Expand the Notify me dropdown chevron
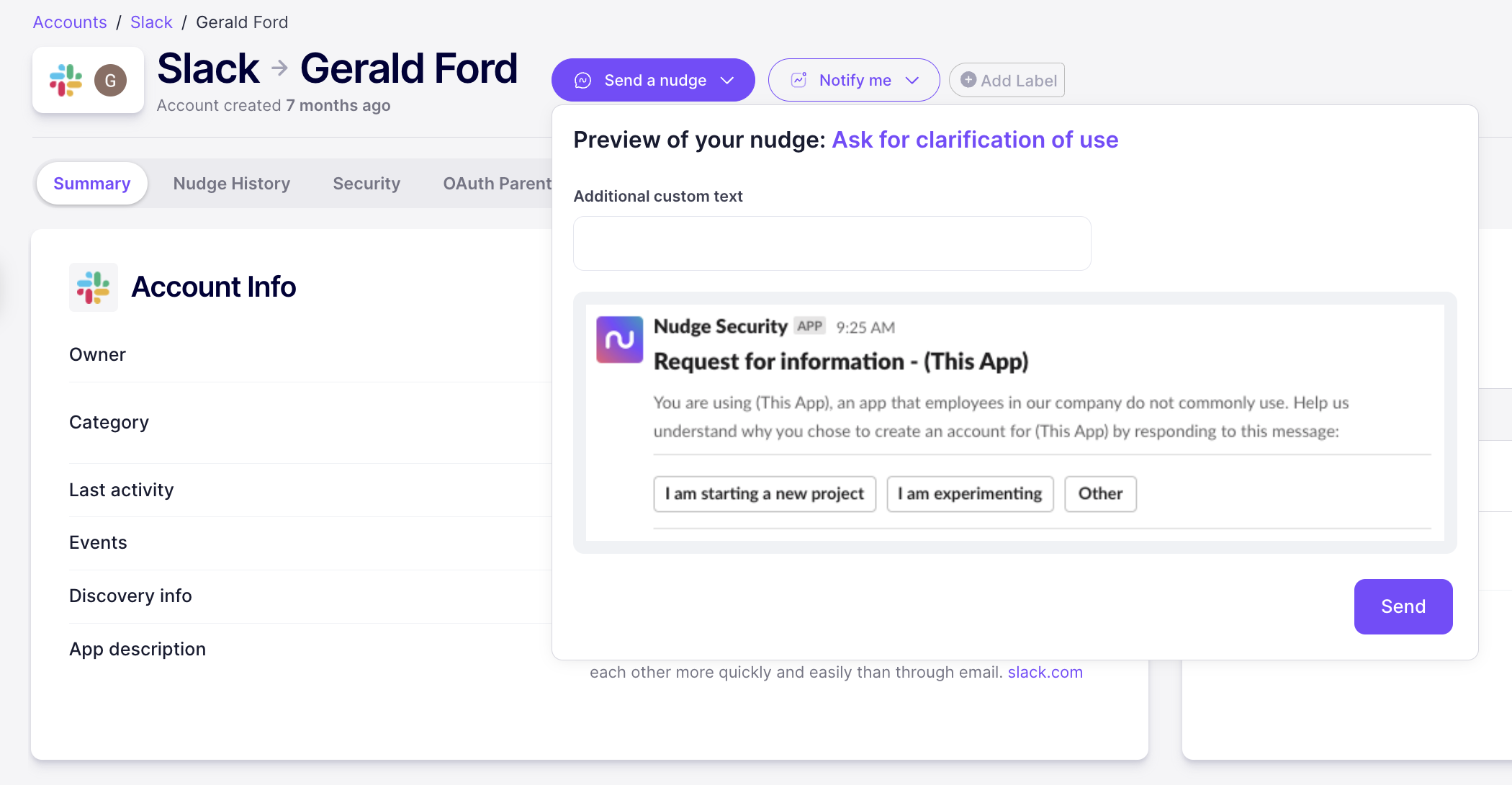This screenshot has width=1512, height=785. pyautogui.click(x=912, y=80)
